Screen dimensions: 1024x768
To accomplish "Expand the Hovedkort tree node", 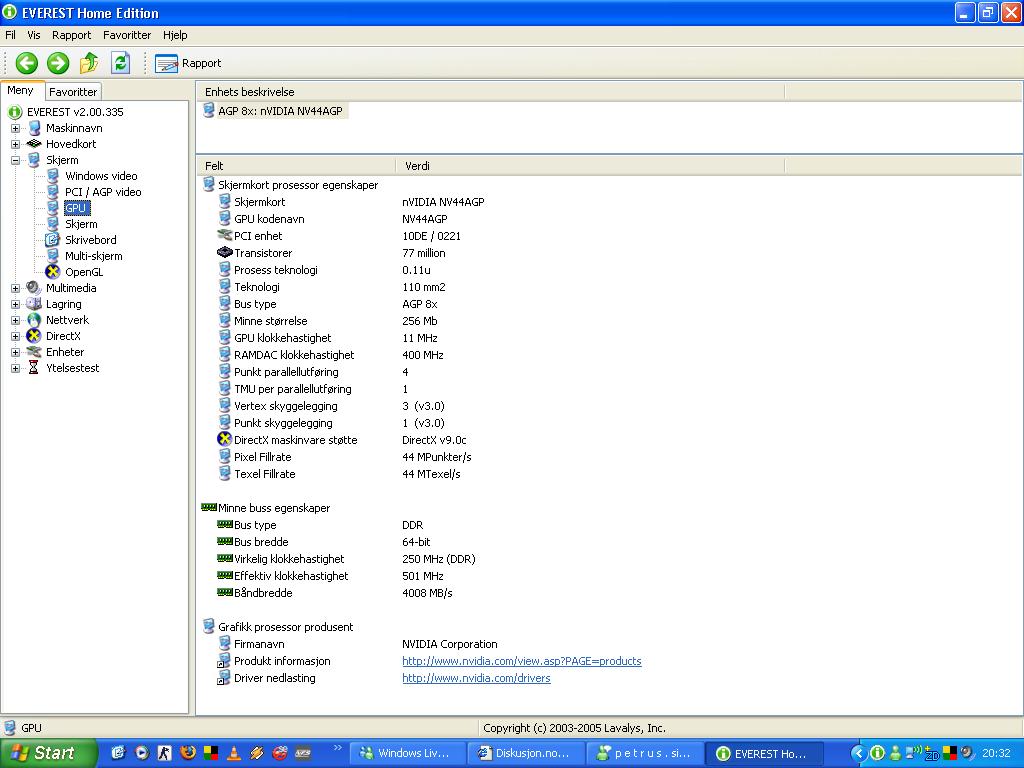I will point(16,144).
